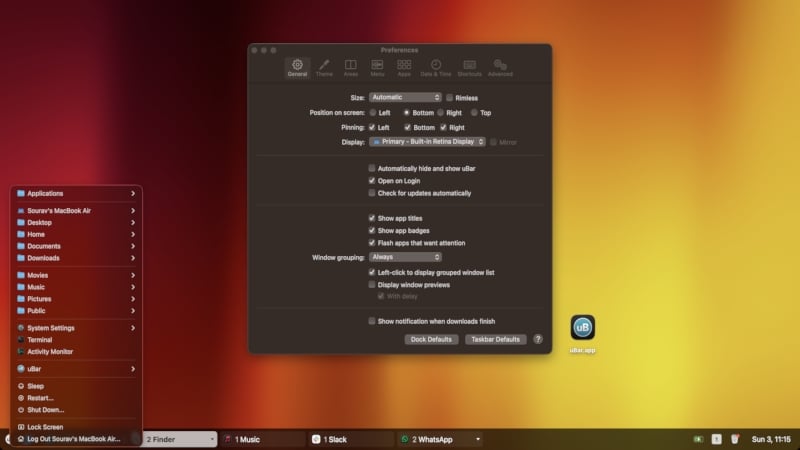Image resolution: width=800 pixels, height=450 pixels.
Task: Expand Applications in the uBar menu
Action: click(x=76, y=193)
